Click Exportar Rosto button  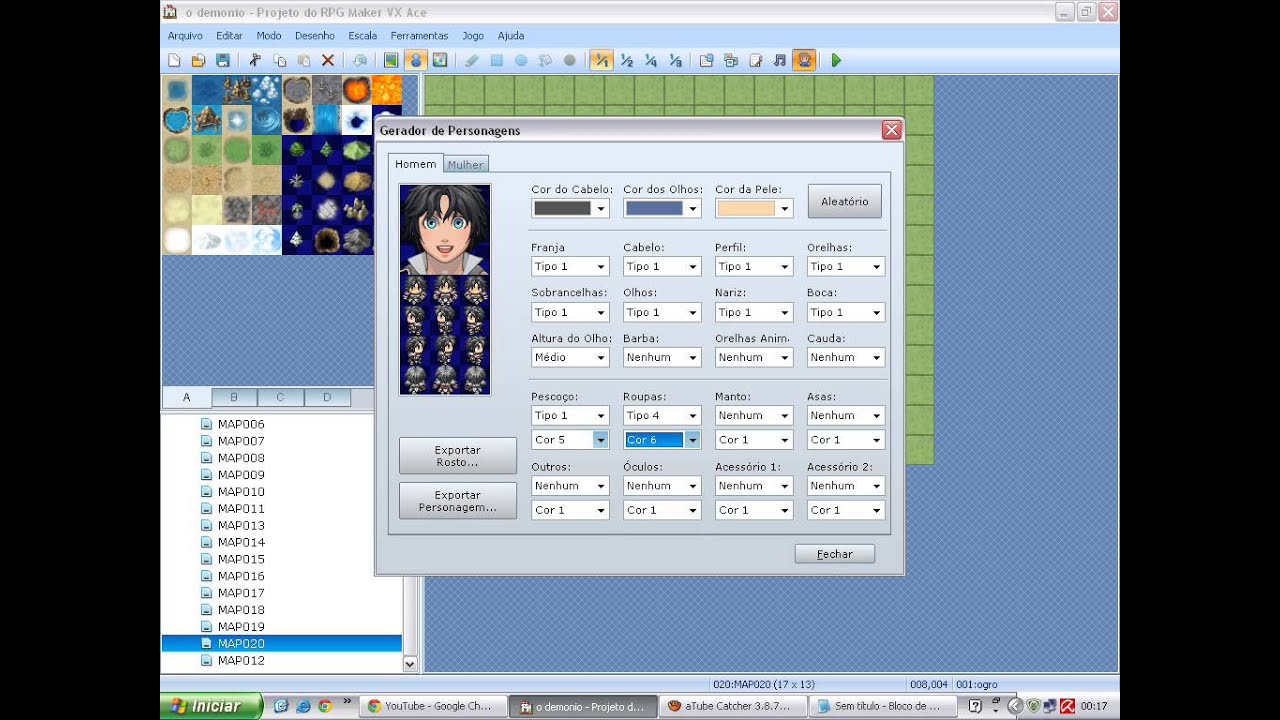[458, 456]
